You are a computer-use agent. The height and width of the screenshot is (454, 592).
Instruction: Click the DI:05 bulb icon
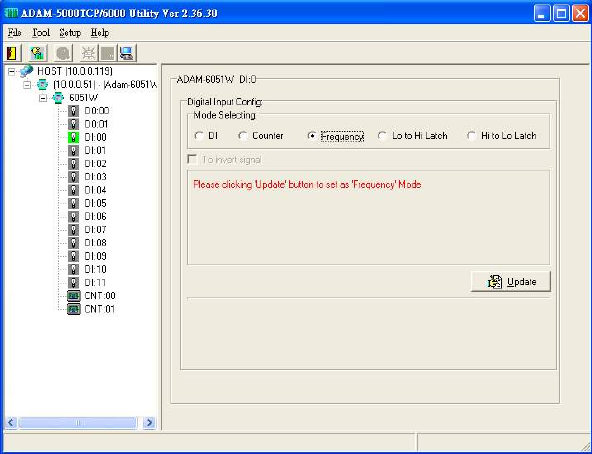[x=73, y=204]
